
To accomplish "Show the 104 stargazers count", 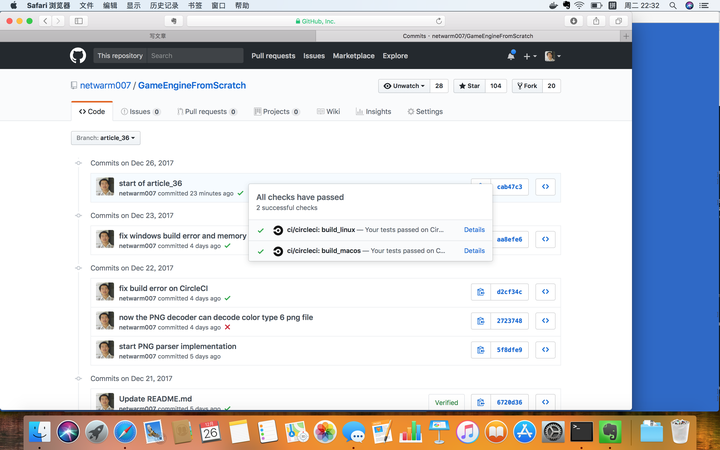I will 495,86.
